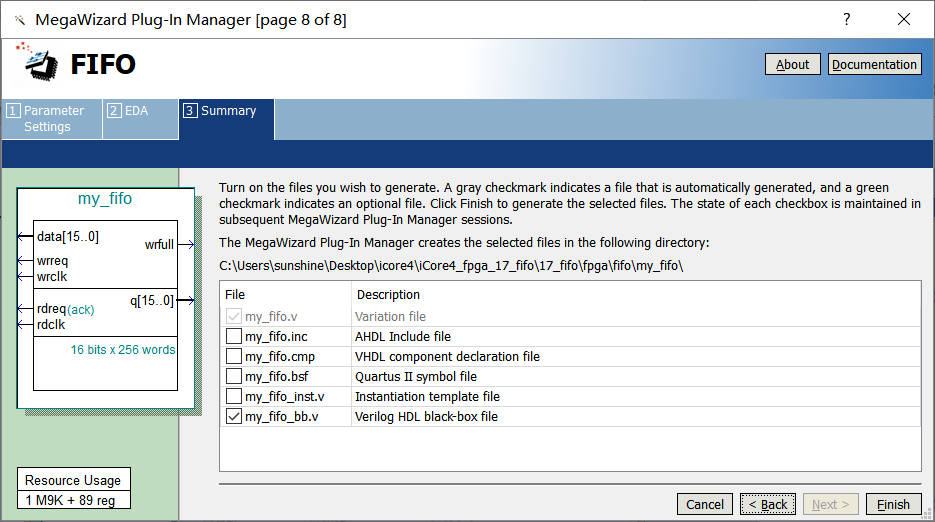Close the MegaWizard window

904,19
